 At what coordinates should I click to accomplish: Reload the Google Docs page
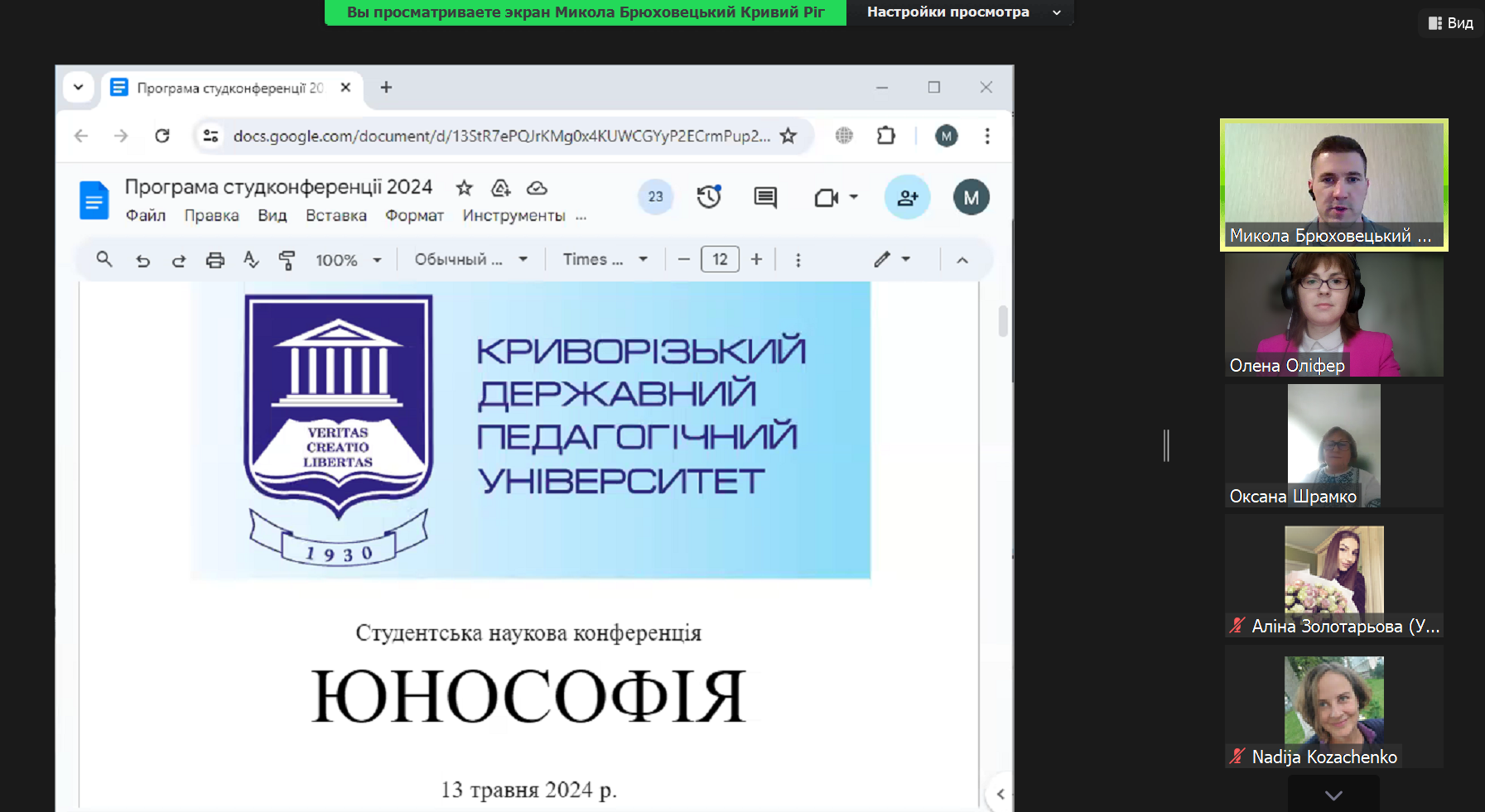(x=162, y=136)
